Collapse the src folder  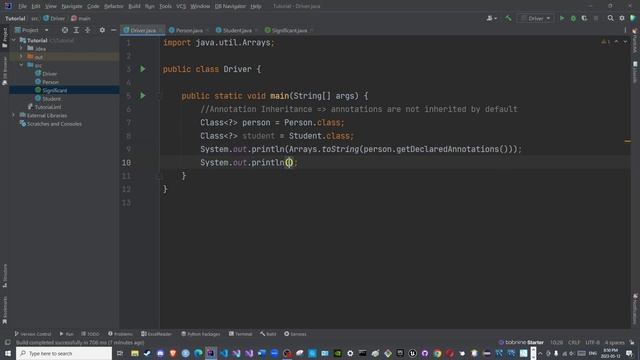(22, 65)
